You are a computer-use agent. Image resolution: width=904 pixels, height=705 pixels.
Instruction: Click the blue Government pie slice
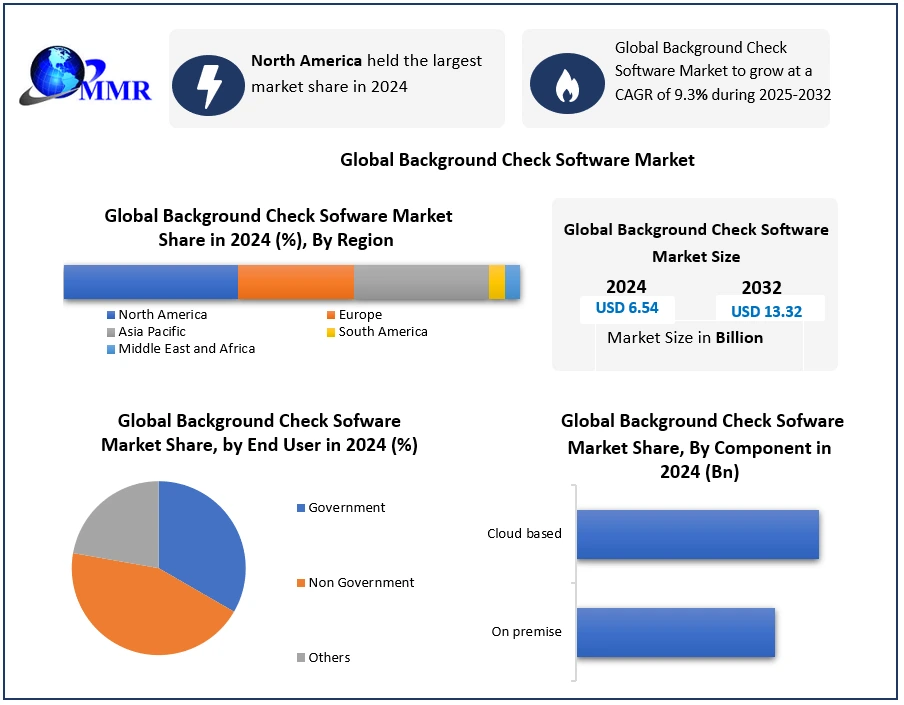click(x=205, y=540)
